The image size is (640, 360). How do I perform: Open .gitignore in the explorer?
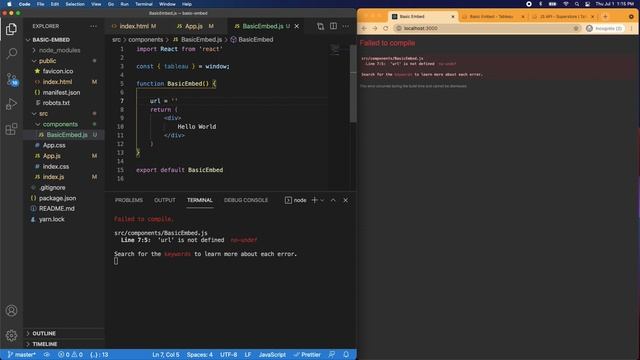click(52, 187)
